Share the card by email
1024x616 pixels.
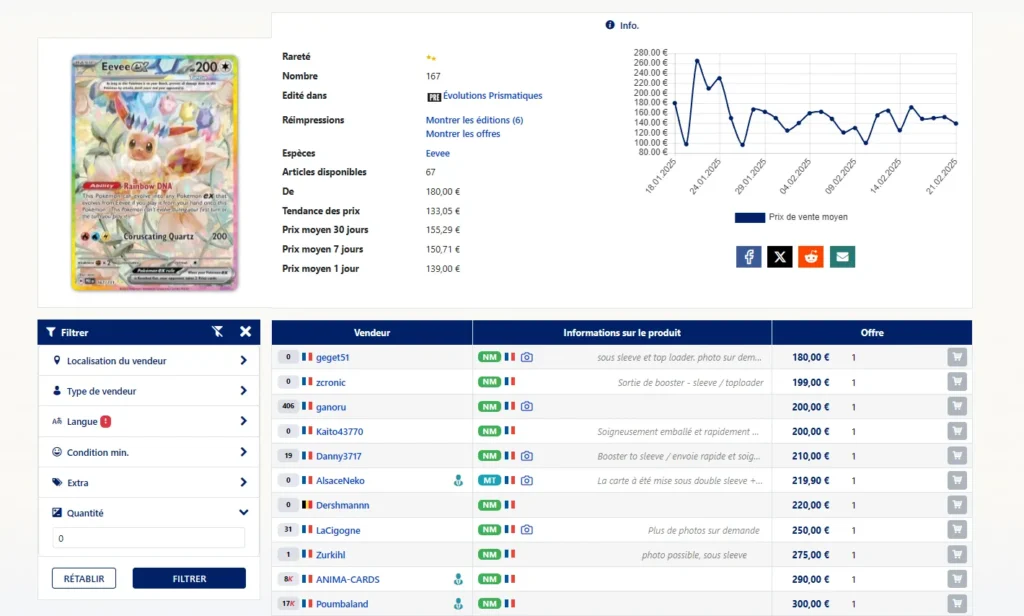pos(842,257)
